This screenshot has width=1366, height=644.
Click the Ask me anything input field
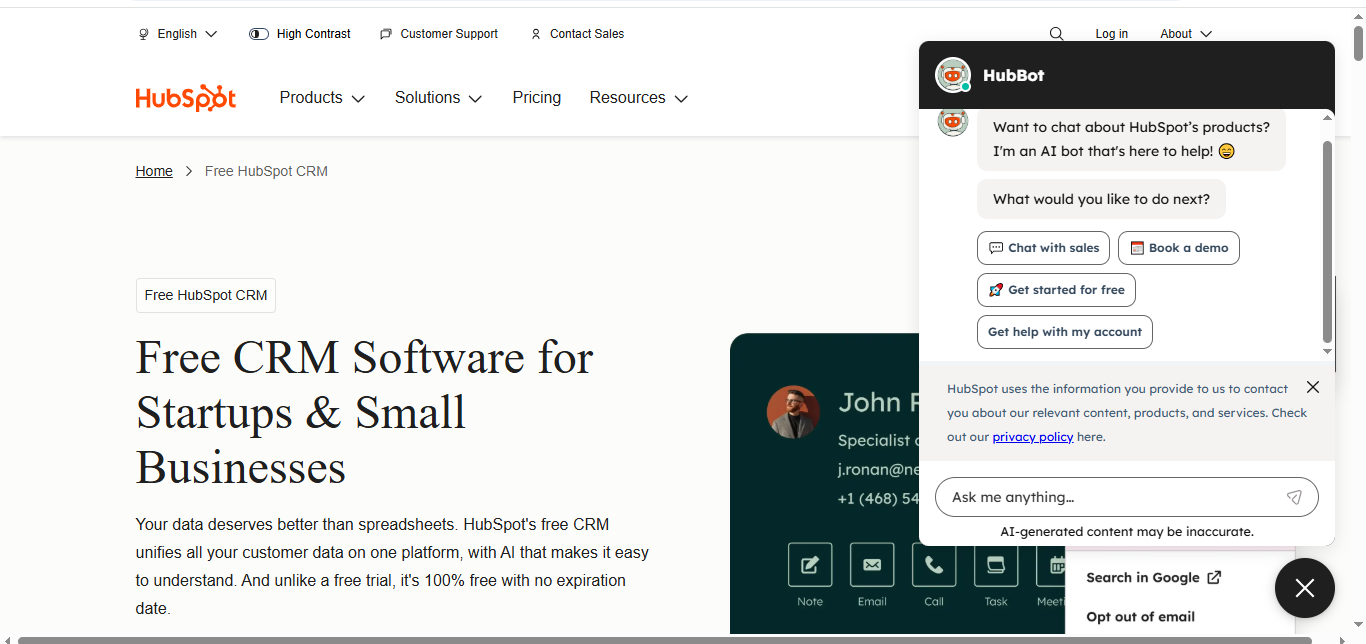pos(1110,497)
